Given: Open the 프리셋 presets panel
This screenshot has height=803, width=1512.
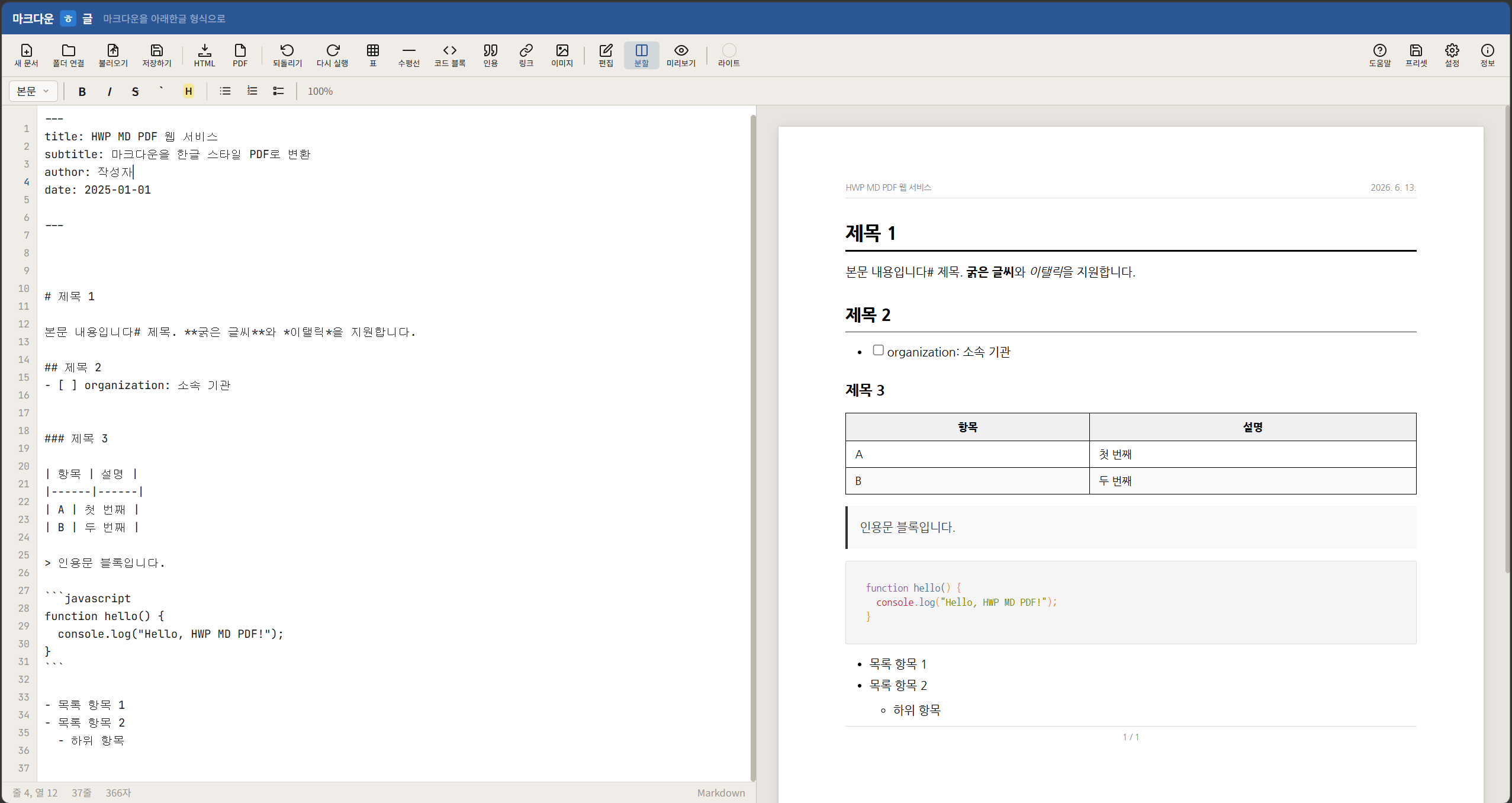Looking at the screenshot, I should coord(1417,56).
